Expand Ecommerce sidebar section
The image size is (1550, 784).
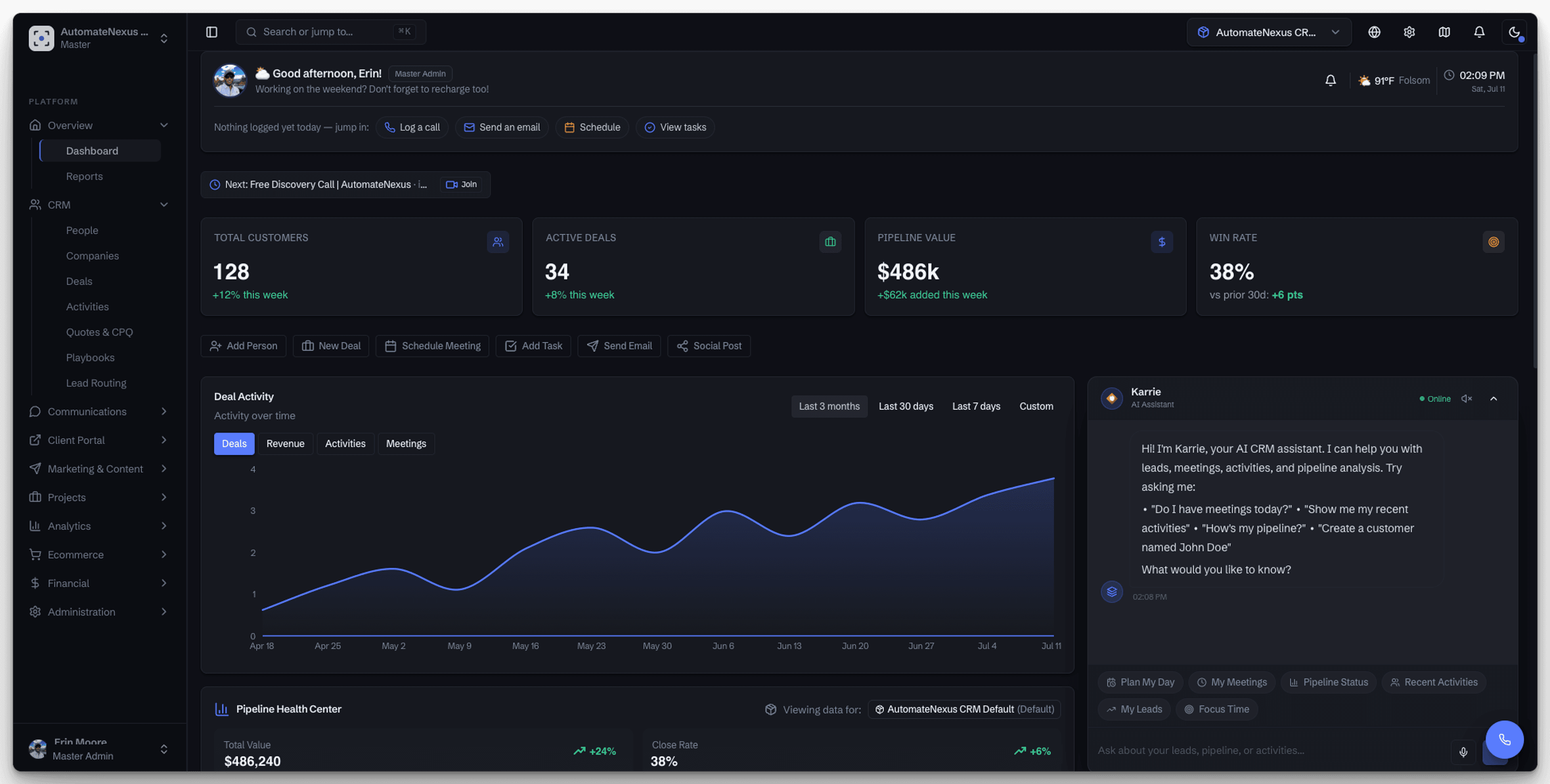coord(99,554)
